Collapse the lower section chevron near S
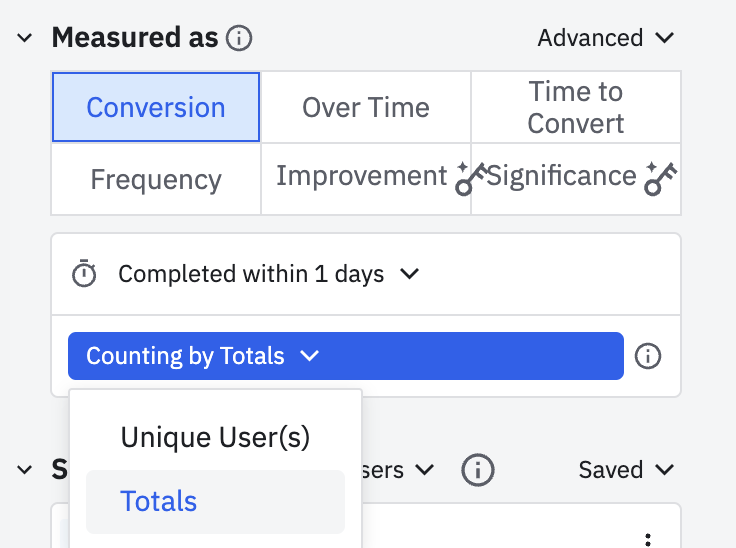This screenshot has height=548, width=736. pos(24,470)
